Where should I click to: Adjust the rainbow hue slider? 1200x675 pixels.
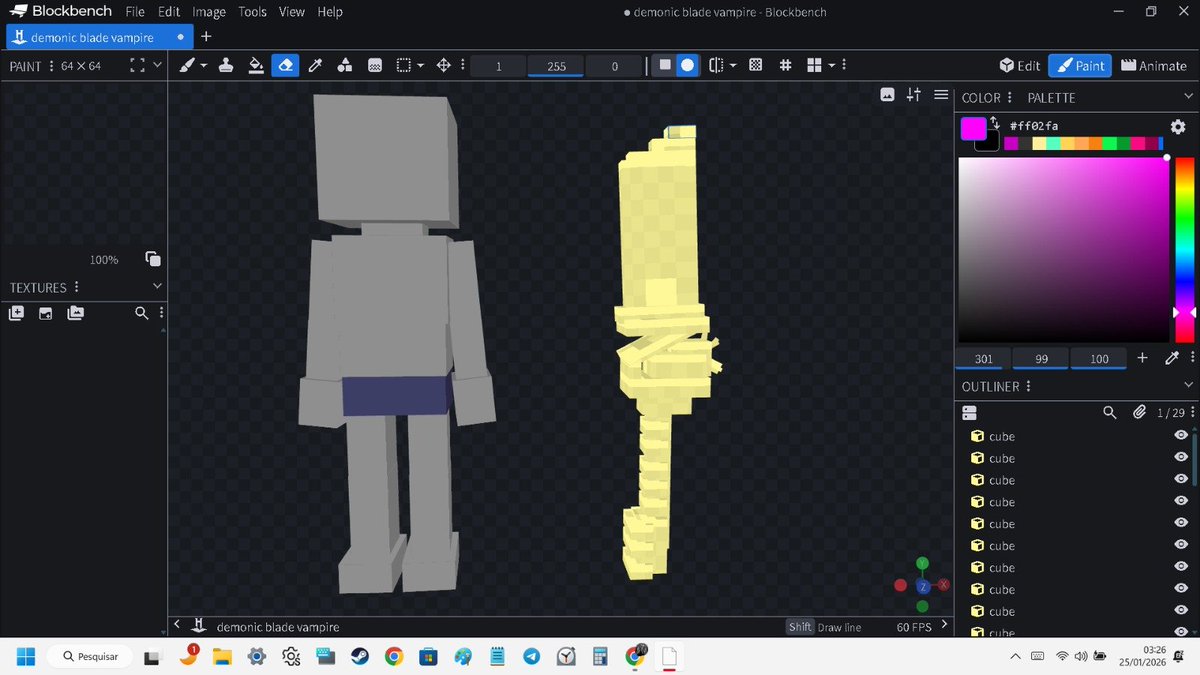click(1184, 250)
